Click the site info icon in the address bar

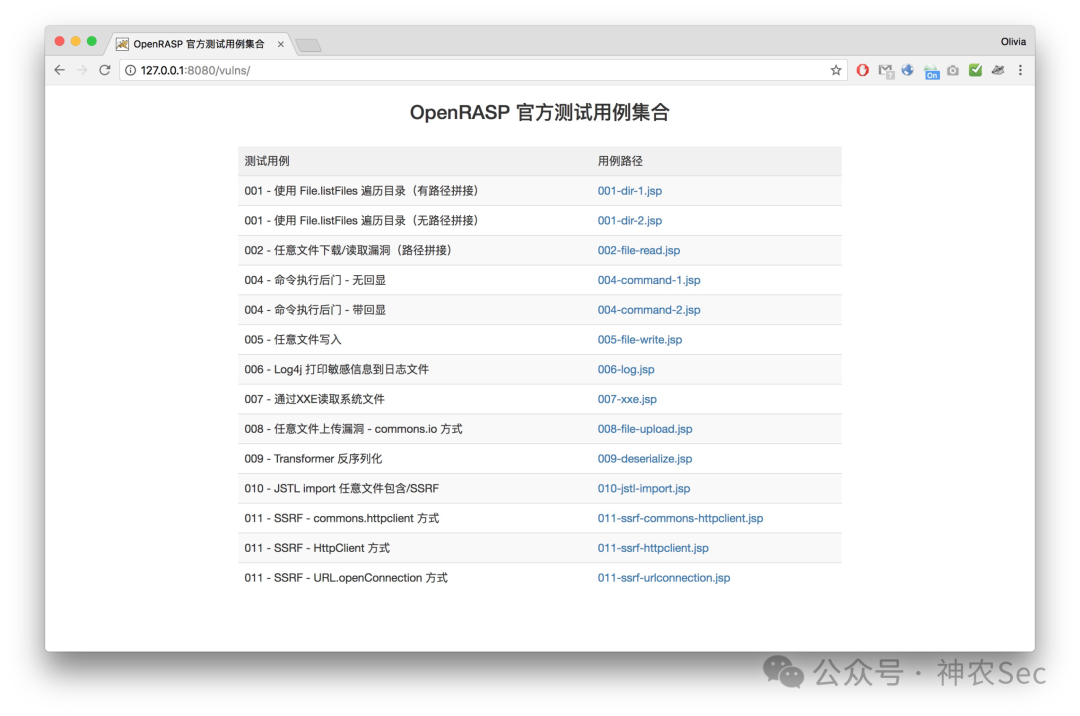(130, 70)
